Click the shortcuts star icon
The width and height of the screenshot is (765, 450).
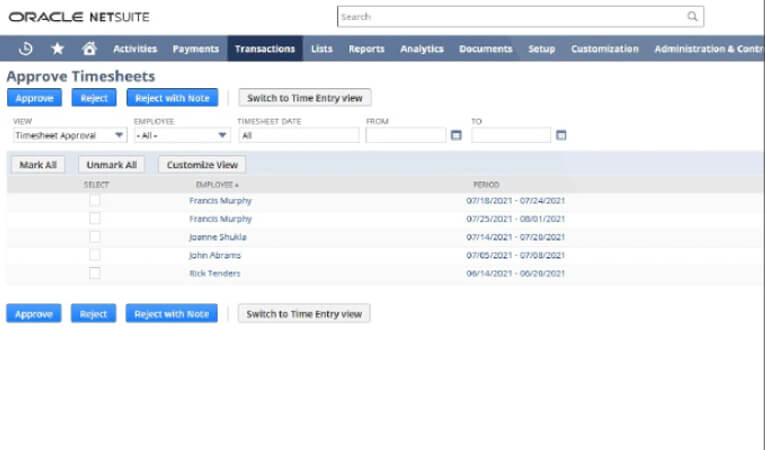57,48
